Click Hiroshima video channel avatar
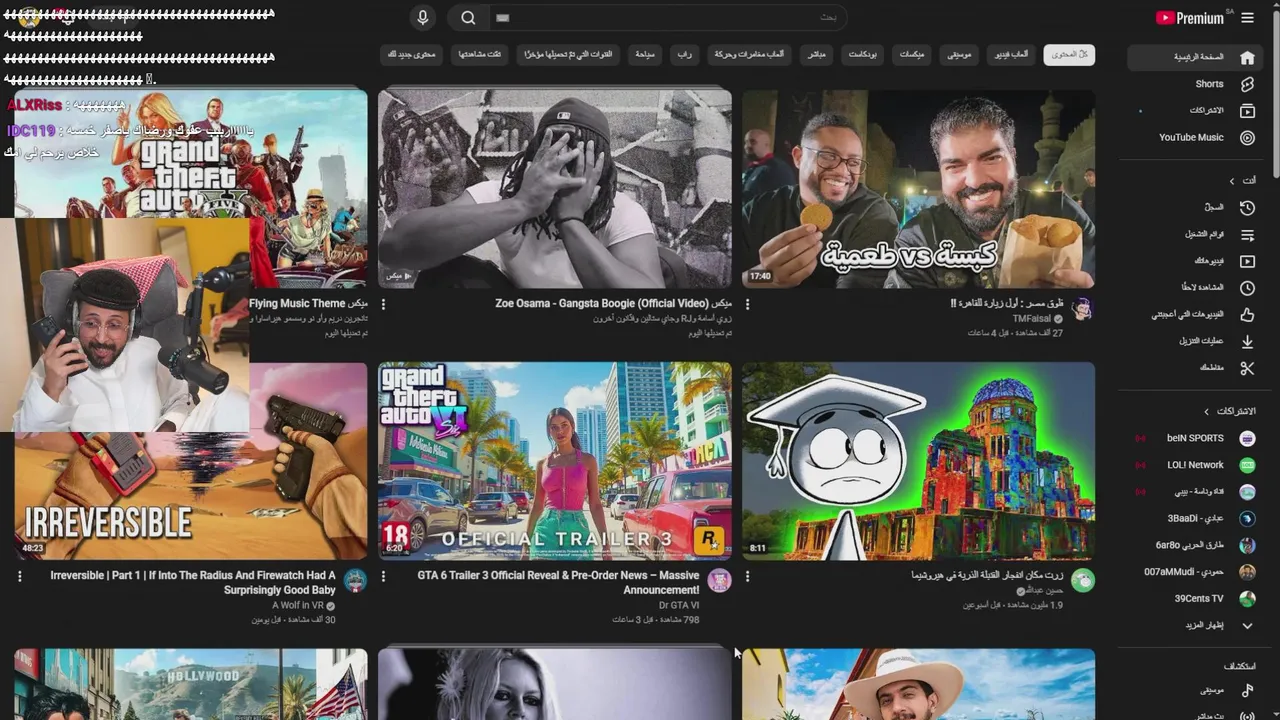1280x720 pixels. [1082, 580]
